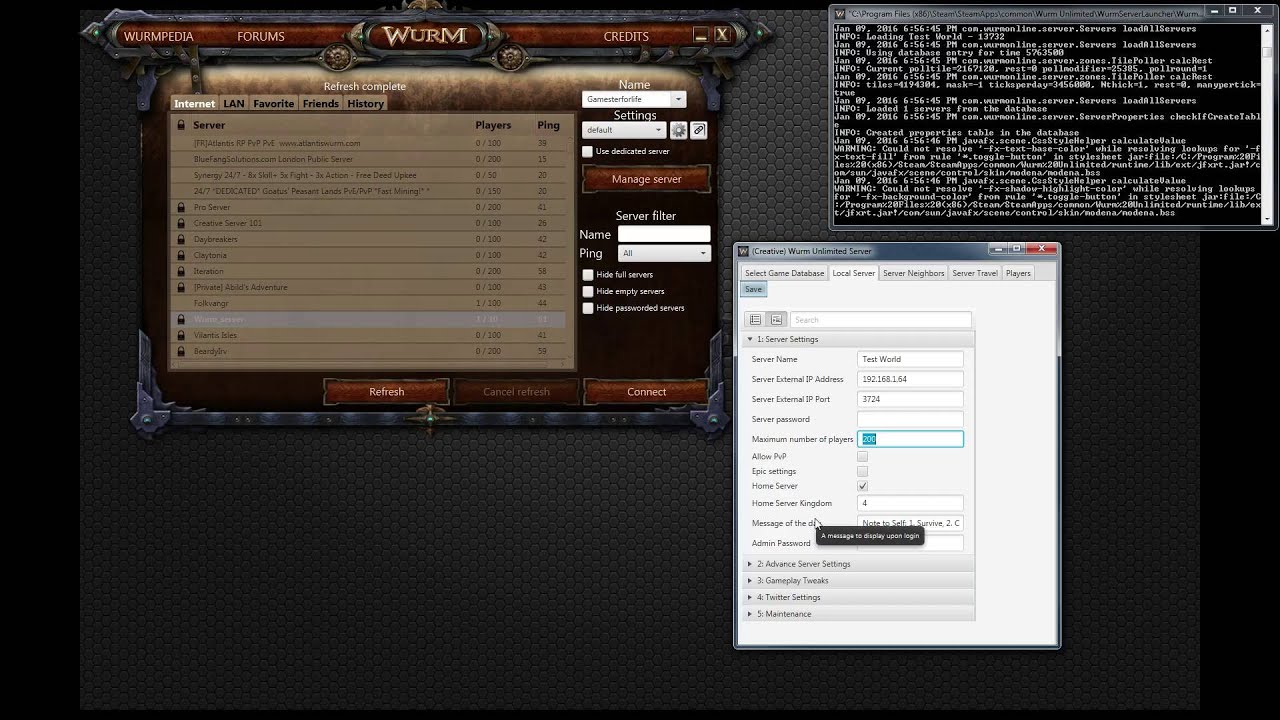
Task: Click the console window vertical scrollbar
Action: pos(1268,123)
